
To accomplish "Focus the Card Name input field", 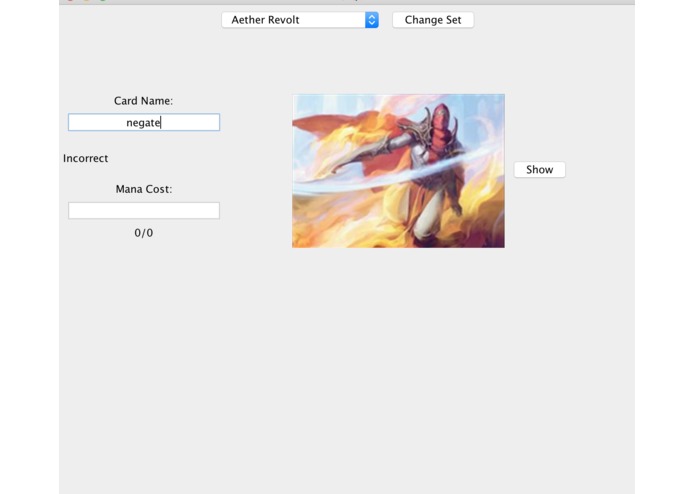I will (144, 122).
